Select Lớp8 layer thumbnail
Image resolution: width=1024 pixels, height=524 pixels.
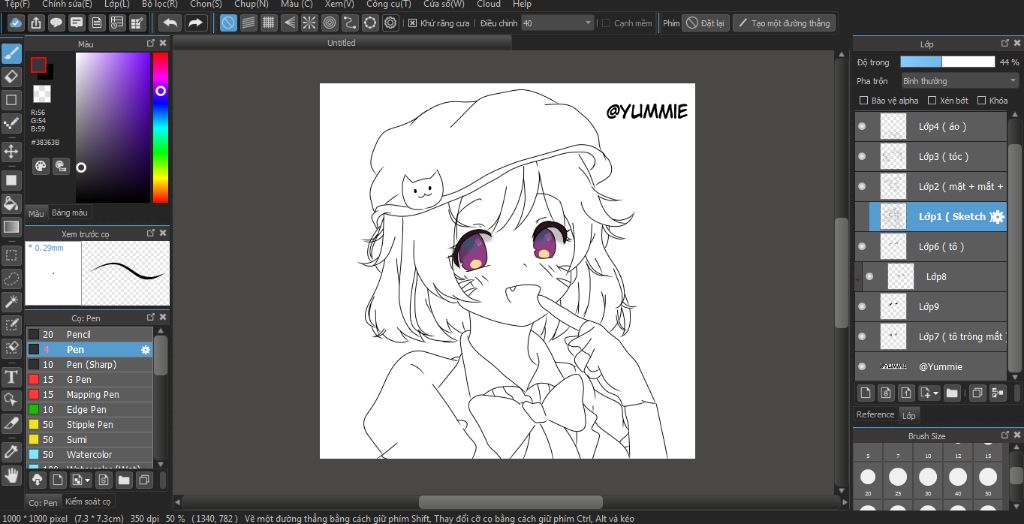(x=900, y=276)
